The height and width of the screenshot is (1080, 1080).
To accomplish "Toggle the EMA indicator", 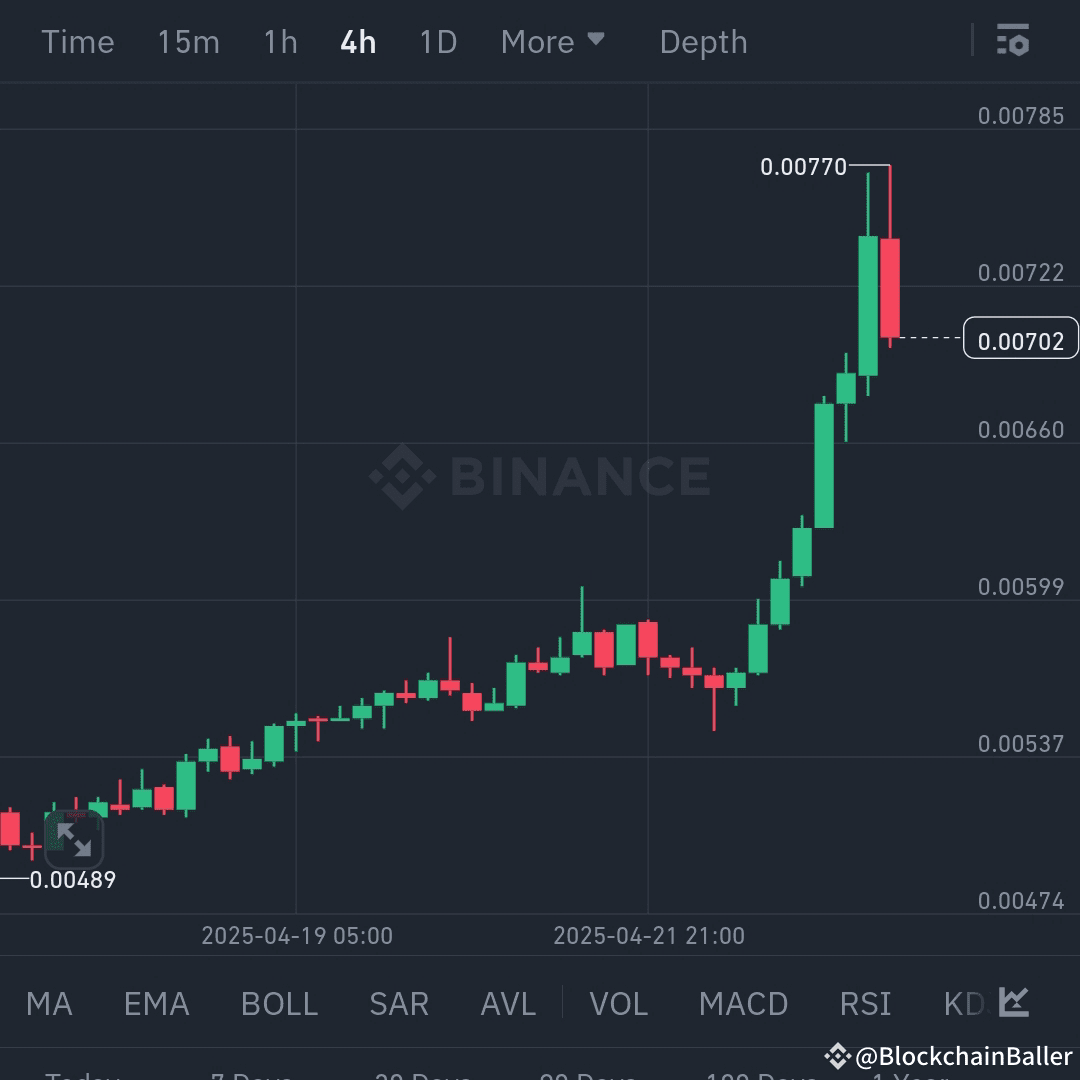I will click(x=156, y=1003).
